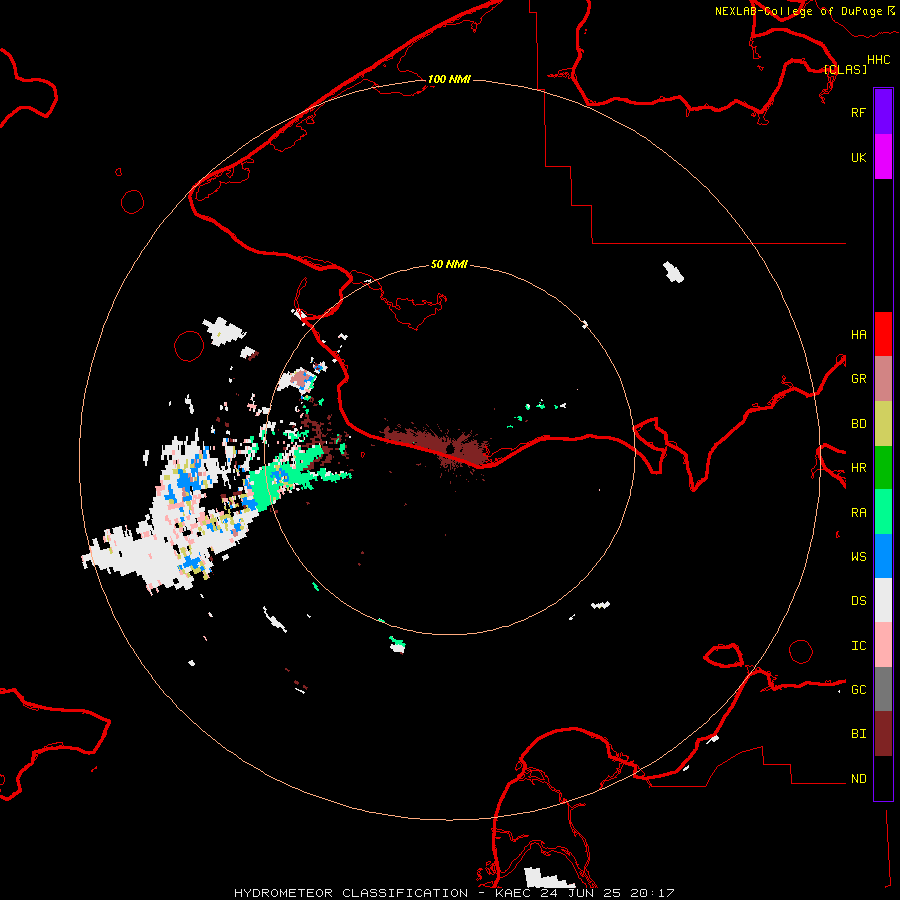
Task: Click the black ND legend swatch
Action: (883, 778)
